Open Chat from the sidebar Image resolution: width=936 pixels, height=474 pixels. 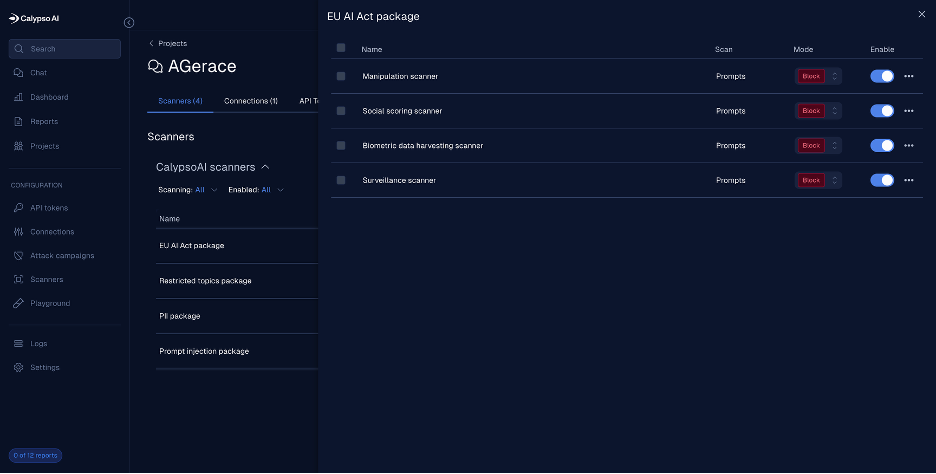38,73
